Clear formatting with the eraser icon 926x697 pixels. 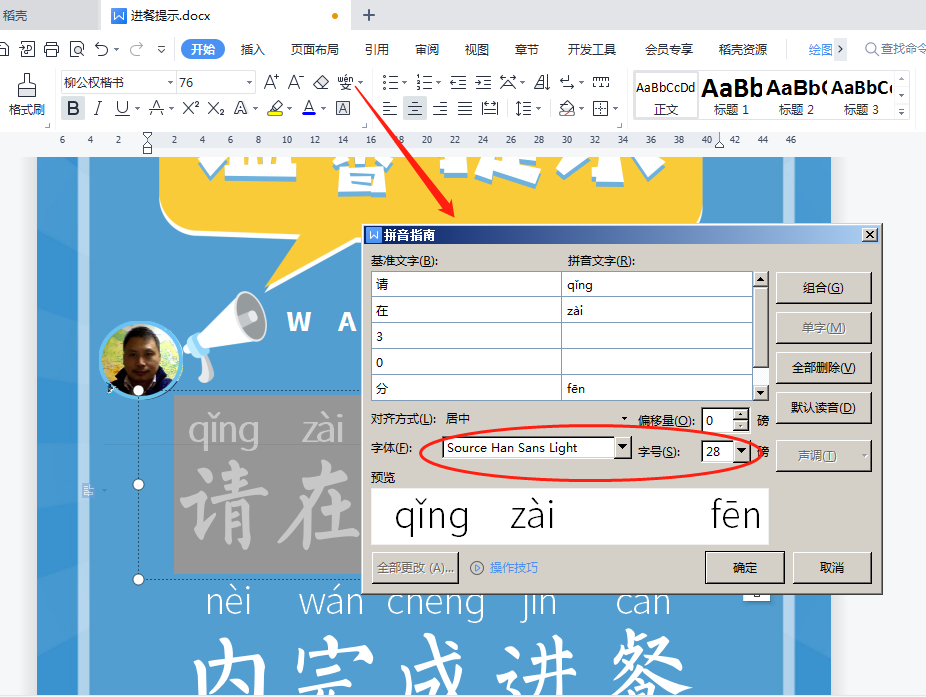tap(321, 82)
